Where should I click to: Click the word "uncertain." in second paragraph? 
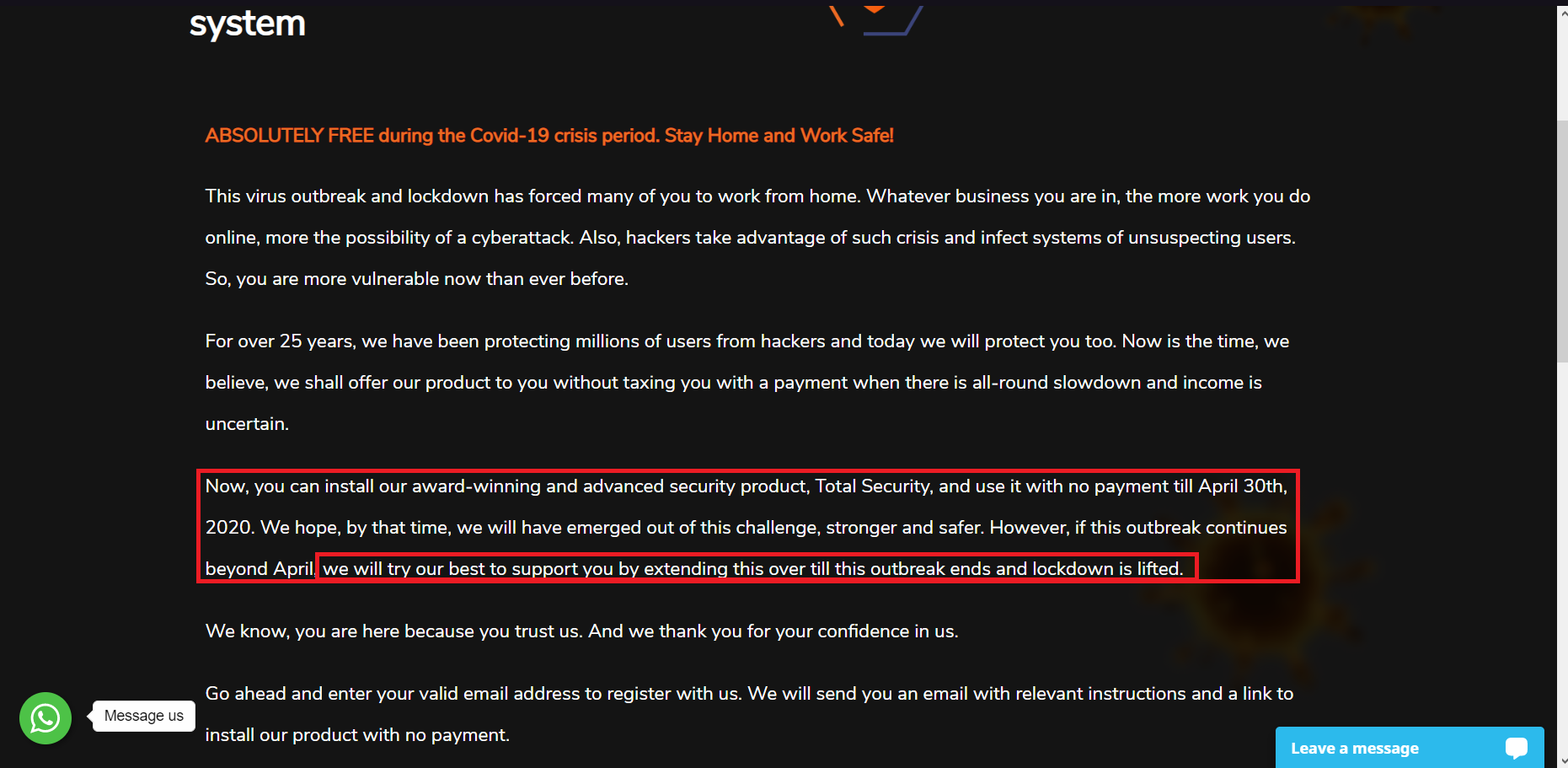pos(247,424)
